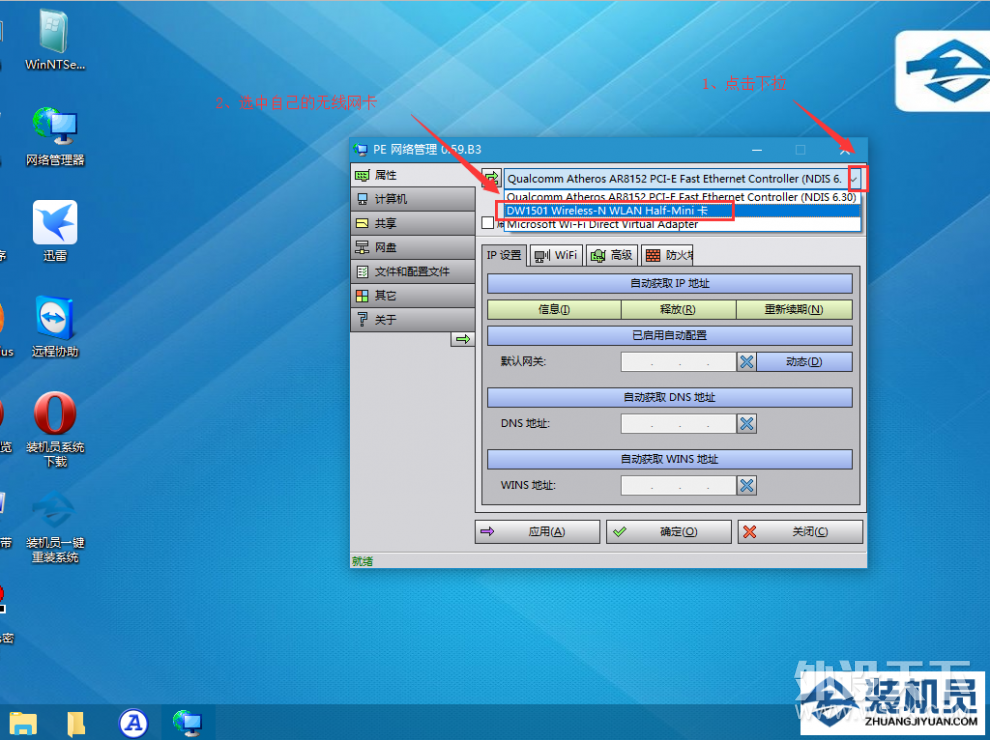Click 自动获取 IP 地址 button
Image resolution: width=990 pixels, height=740 pixels.
(670, 283)
